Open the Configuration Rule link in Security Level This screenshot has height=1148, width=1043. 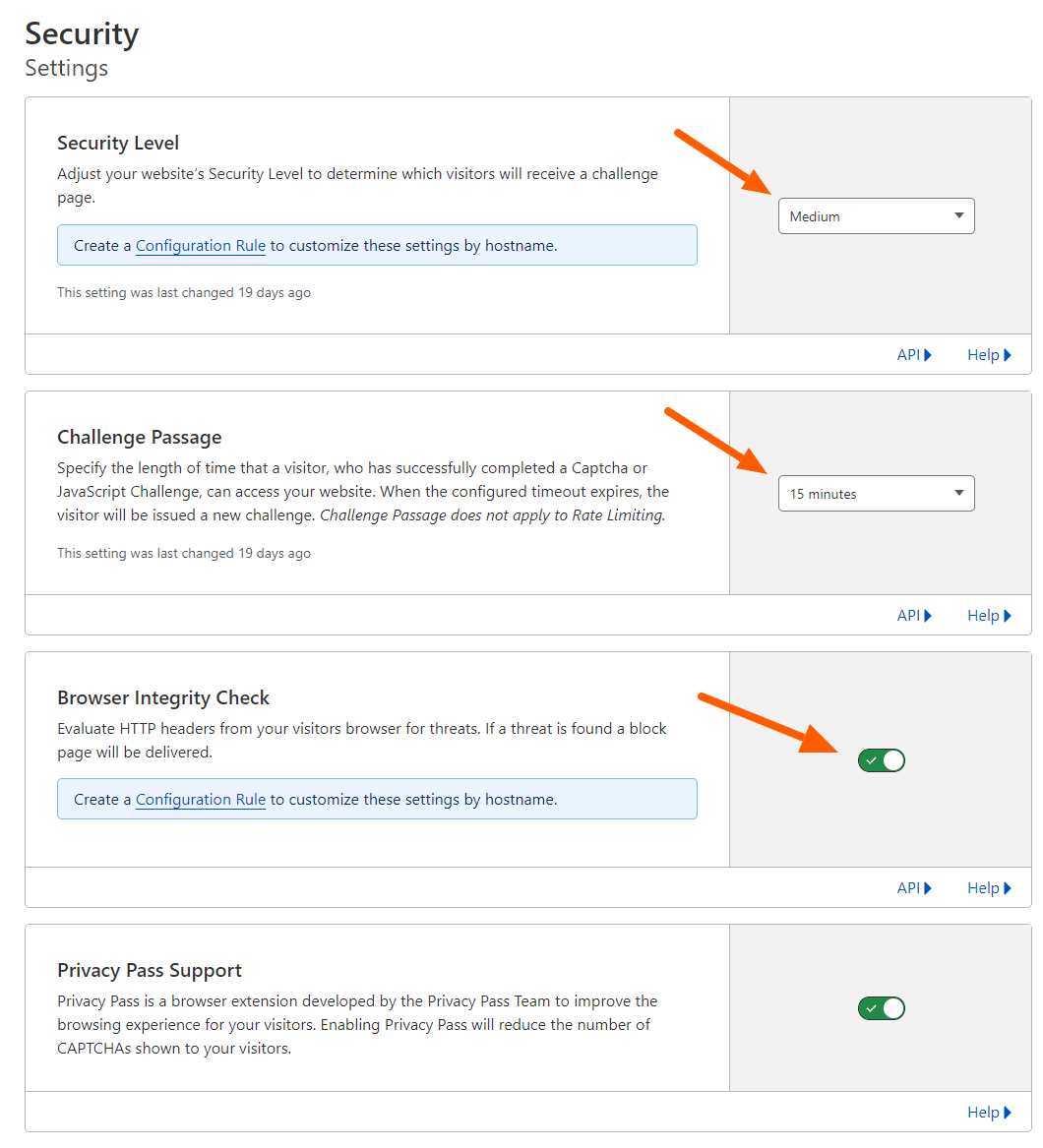tap(200, 245)
